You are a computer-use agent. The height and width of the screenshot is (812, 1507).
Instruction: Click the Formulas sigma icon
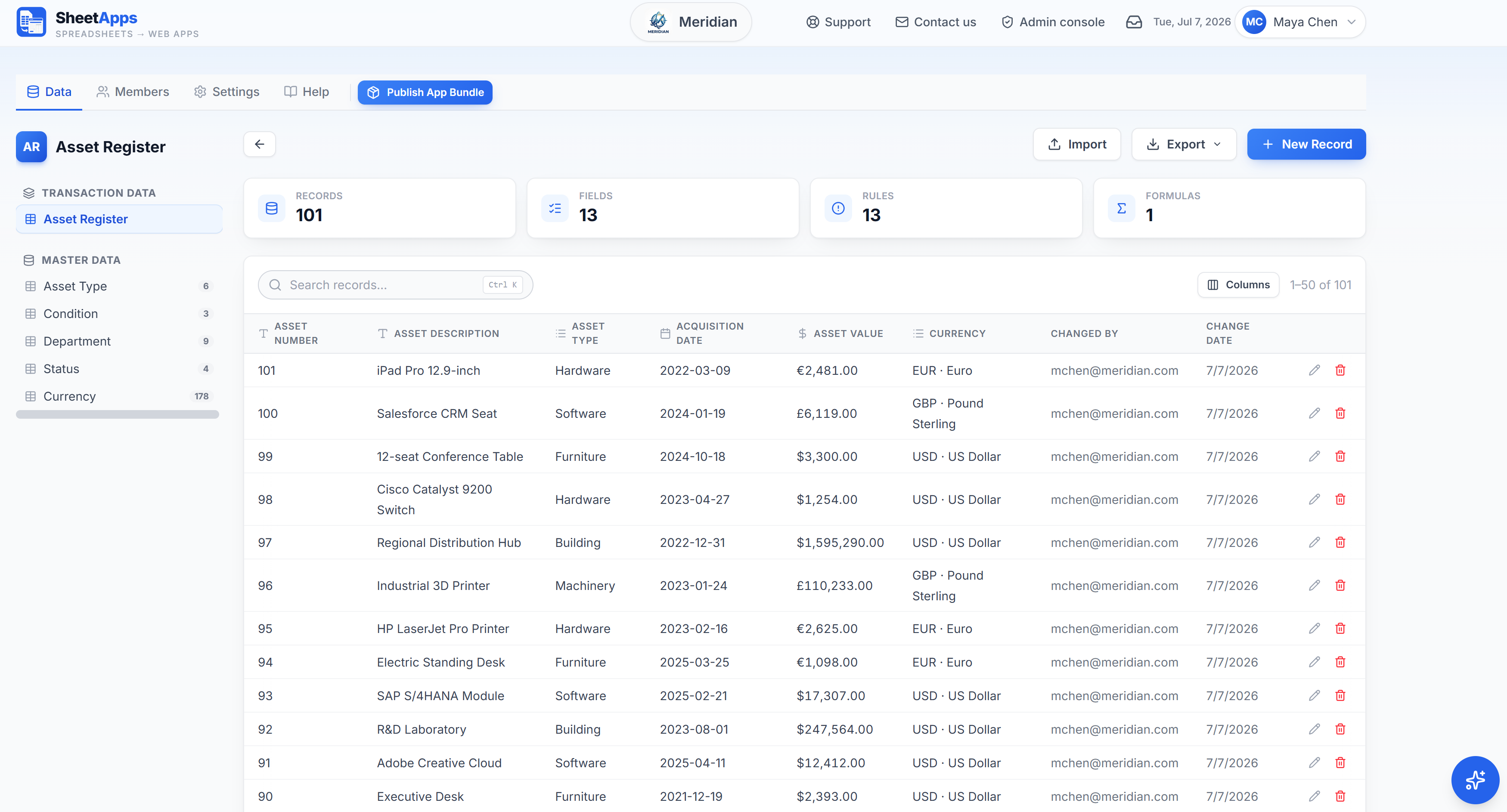[x=1122, y=208]
